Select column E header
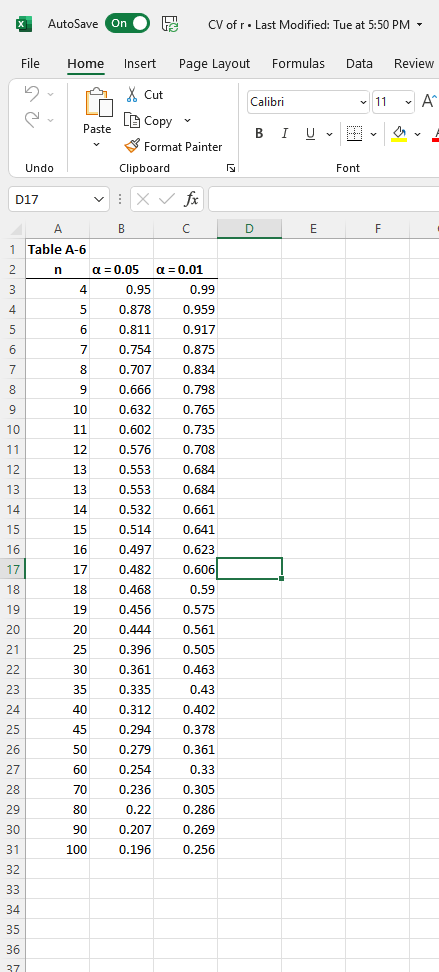439x972 pixels. point(313,229)
